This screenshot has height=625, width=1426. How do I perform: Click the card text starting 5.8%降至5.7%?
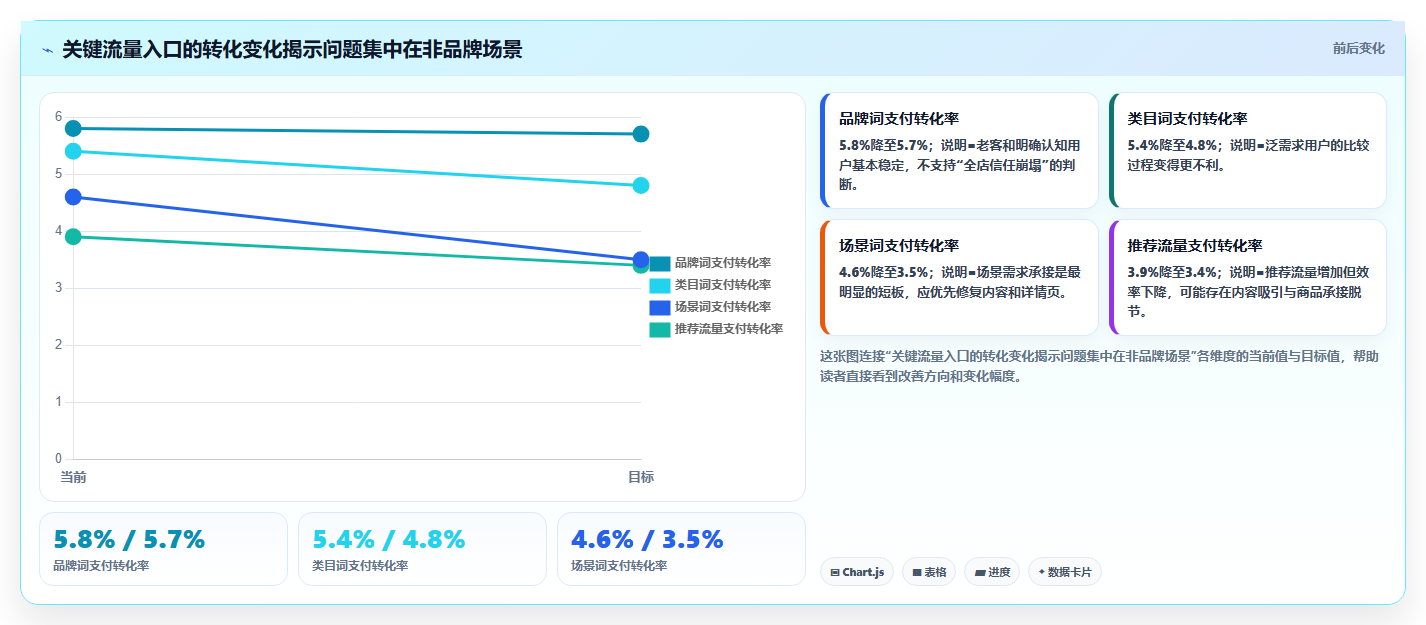[x=960, y=165]
